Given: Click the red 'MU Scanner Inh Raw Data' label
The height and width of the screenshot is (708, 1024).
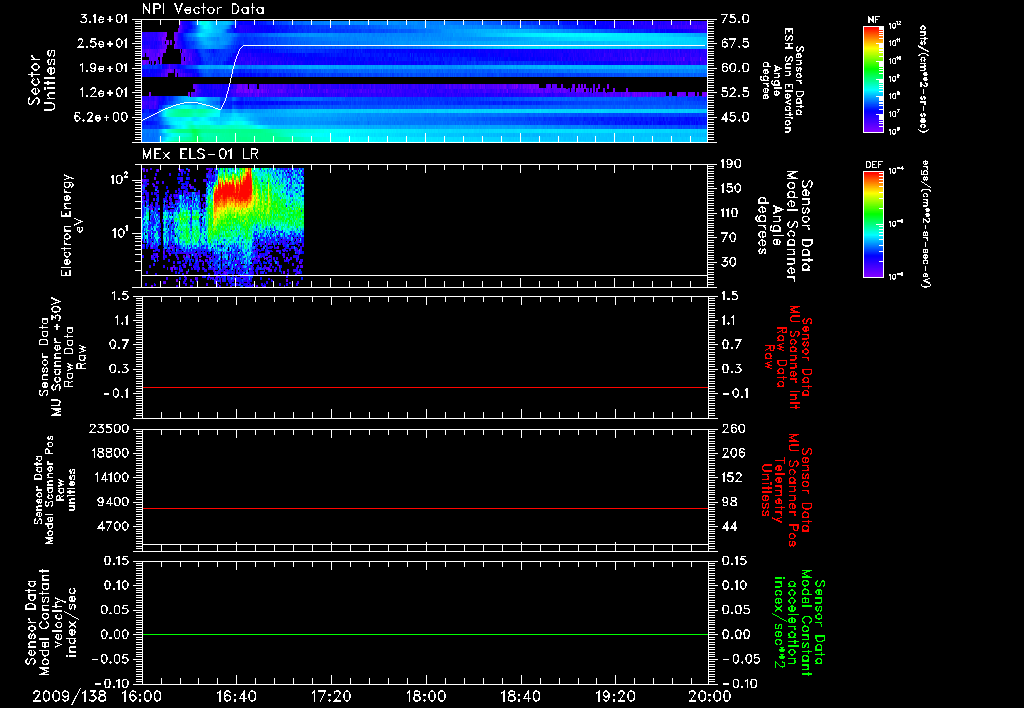Looking at the screenshot, I should (x=786, y=357).
